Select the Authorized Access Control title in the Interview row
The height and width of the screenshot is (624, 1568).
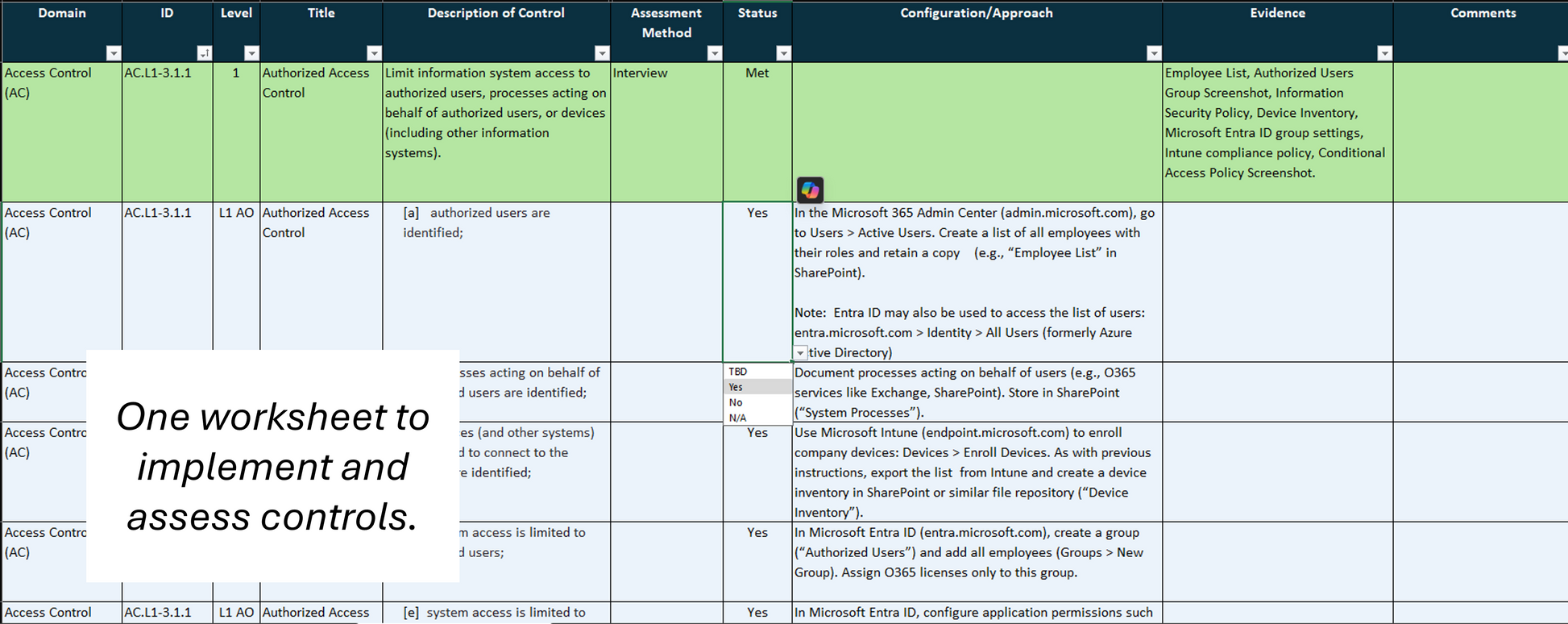(321, 132)
